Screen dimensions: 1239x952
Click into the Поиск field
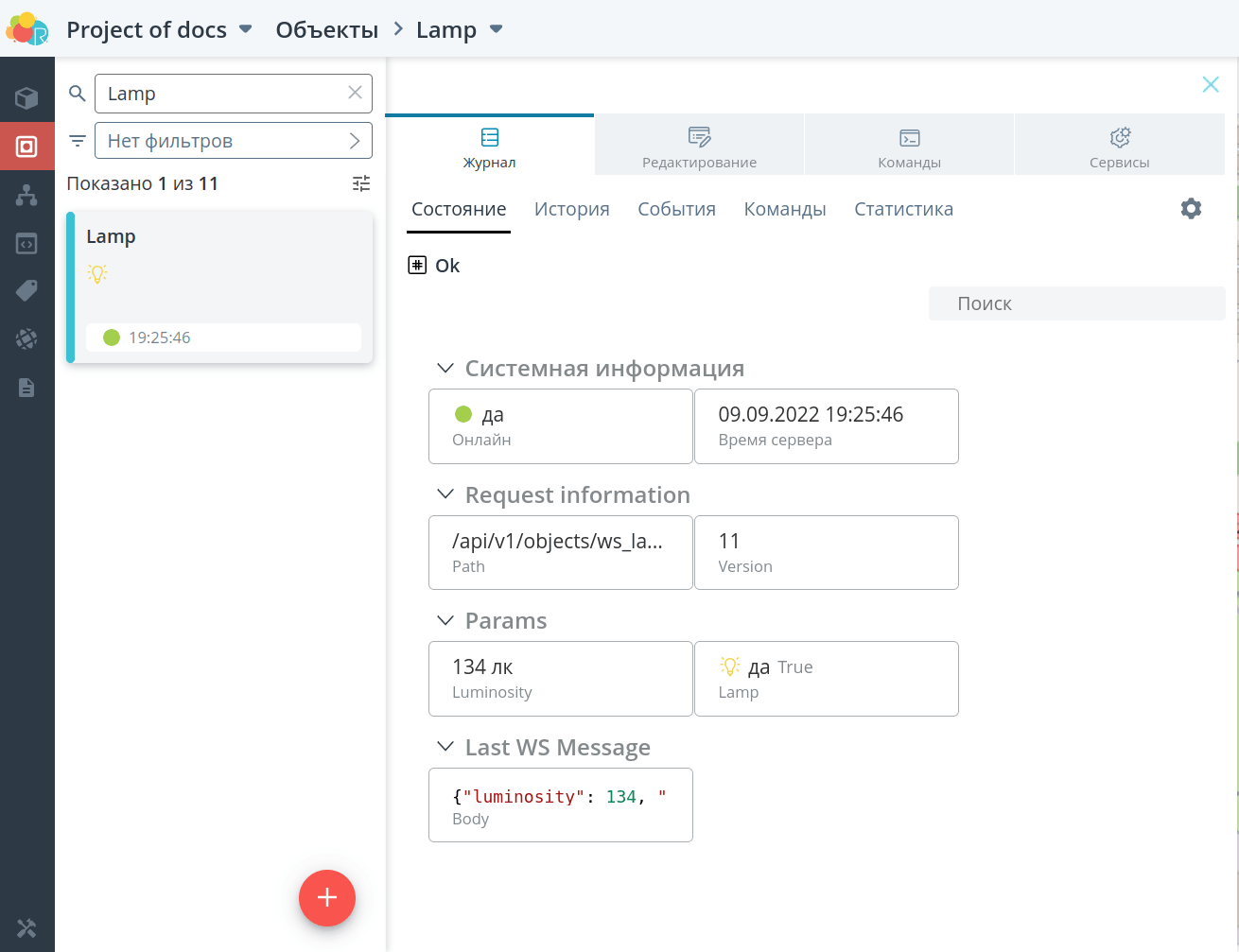1077,303
